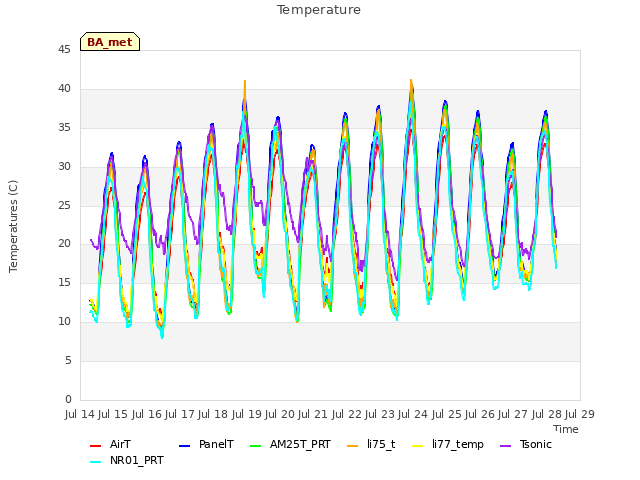The image size is (640, 480).
Task: Select the NR01_PRT legend label
Action: pyautogui.click(x=137, y=460)
